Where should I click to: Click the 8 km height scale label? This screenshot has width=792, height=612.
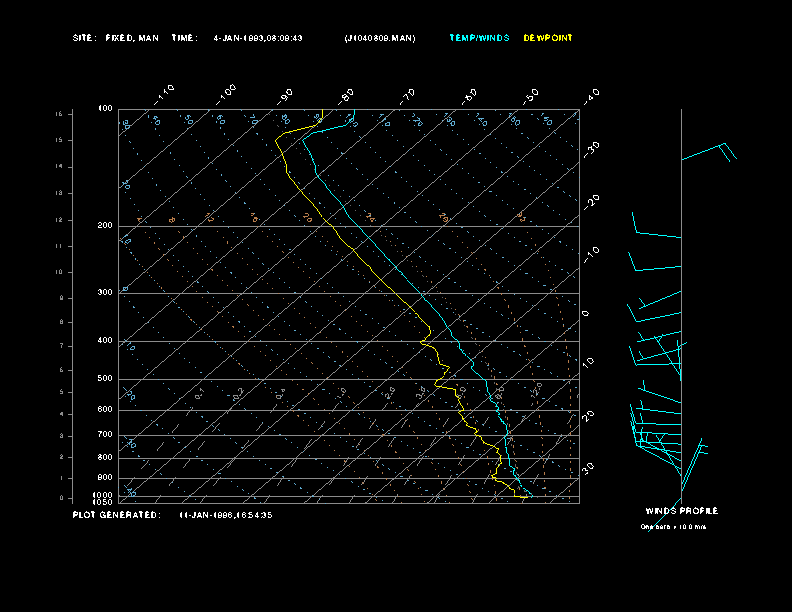pos(62,322)
